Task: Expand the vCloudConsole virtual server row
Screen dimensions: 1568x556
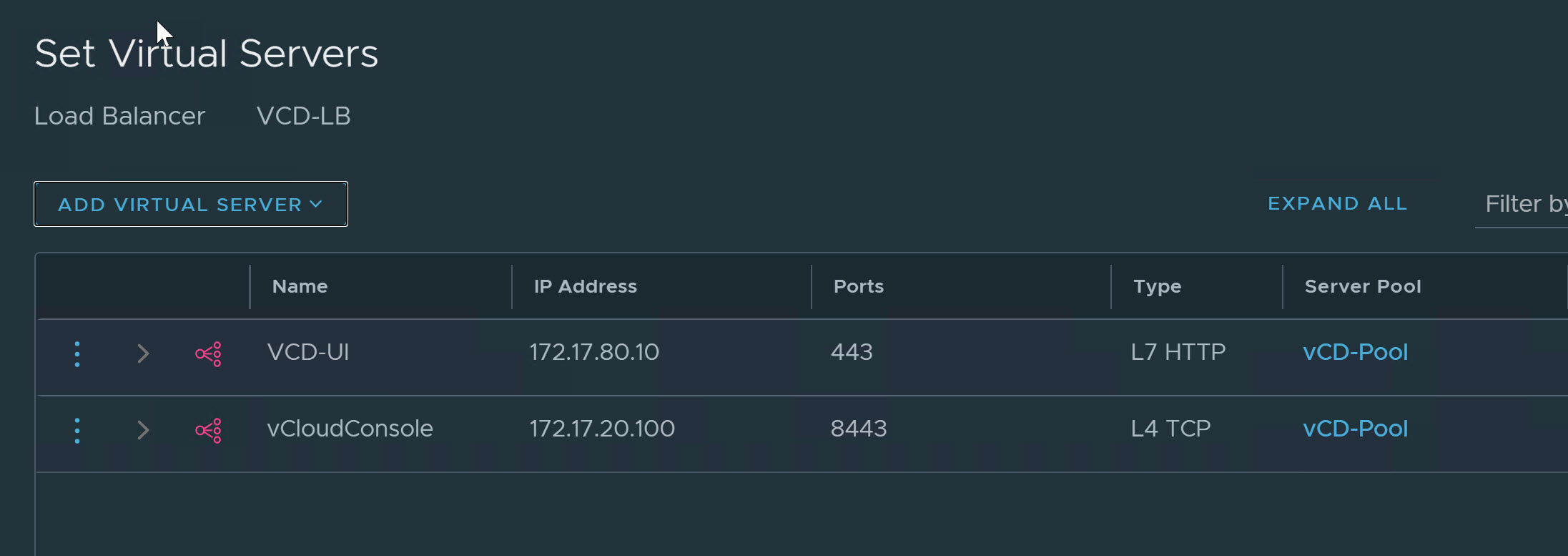Action: pyautogui.click(x=143, y=430)
